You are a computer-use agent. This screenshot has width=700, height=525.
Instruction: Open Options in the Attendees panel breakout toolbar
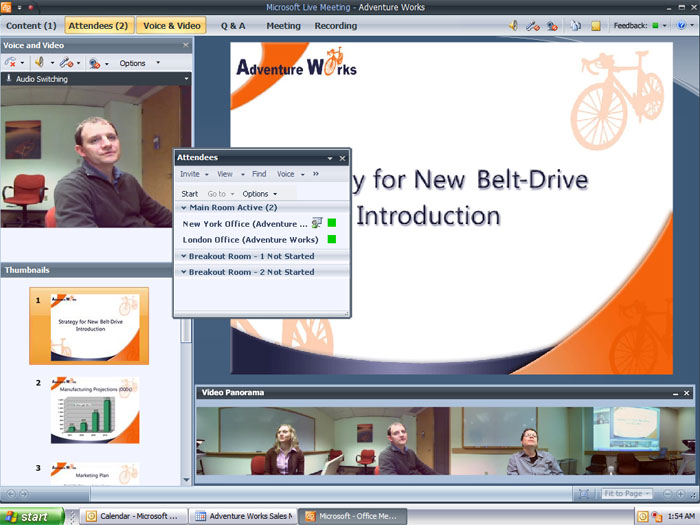click(259, 194)
